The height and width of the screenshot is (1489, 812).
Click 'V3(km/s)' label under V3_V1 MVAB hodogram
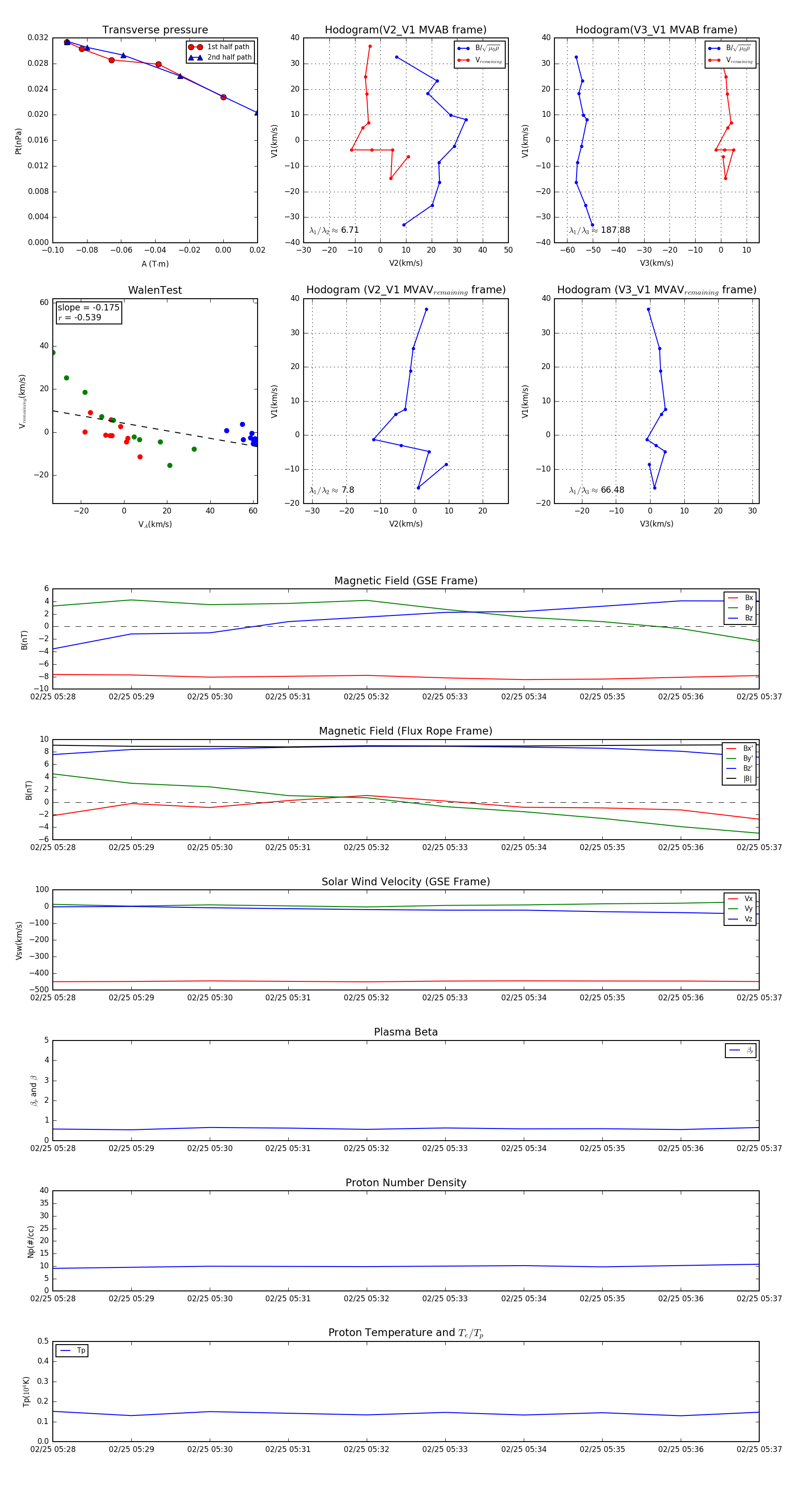(656, 264)
